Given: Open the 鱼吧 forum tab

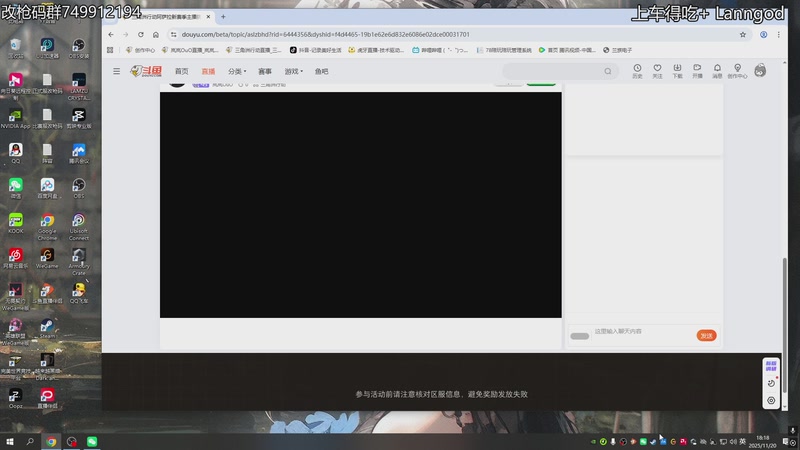Looking at the screenshot, I should pyautogui.click(x=321, y=71).
